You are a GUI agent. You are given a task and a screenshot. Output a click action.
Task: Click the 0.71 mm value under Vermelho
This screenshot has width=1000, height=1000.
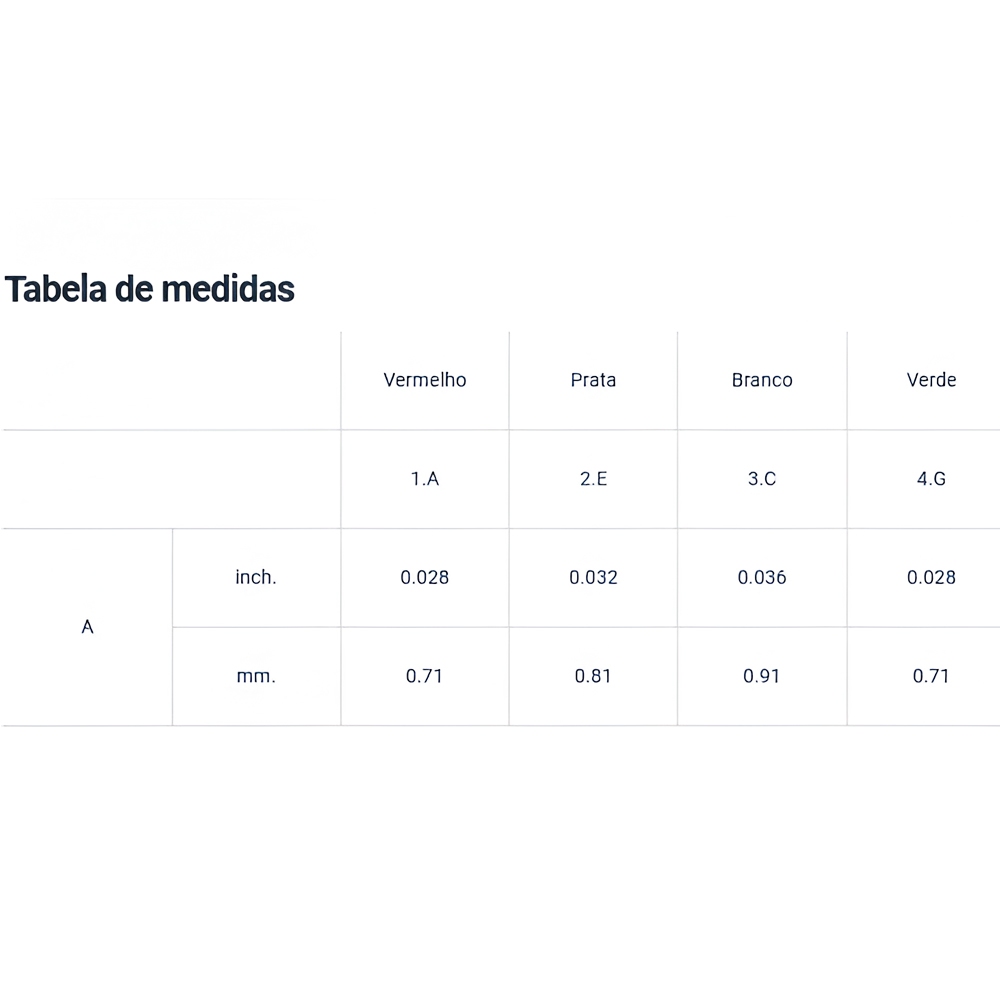click(425, 676)
